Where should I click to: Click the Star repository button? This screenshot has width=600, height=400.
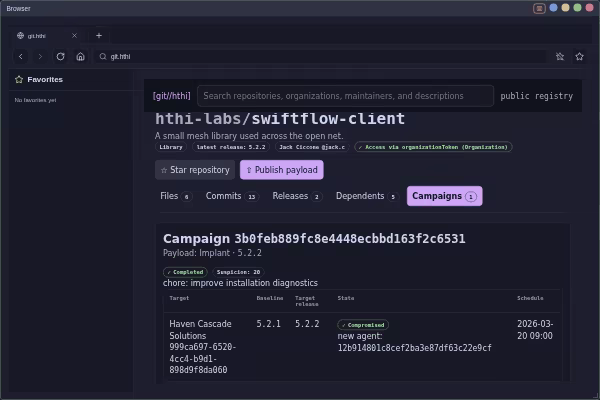[195, 170]
